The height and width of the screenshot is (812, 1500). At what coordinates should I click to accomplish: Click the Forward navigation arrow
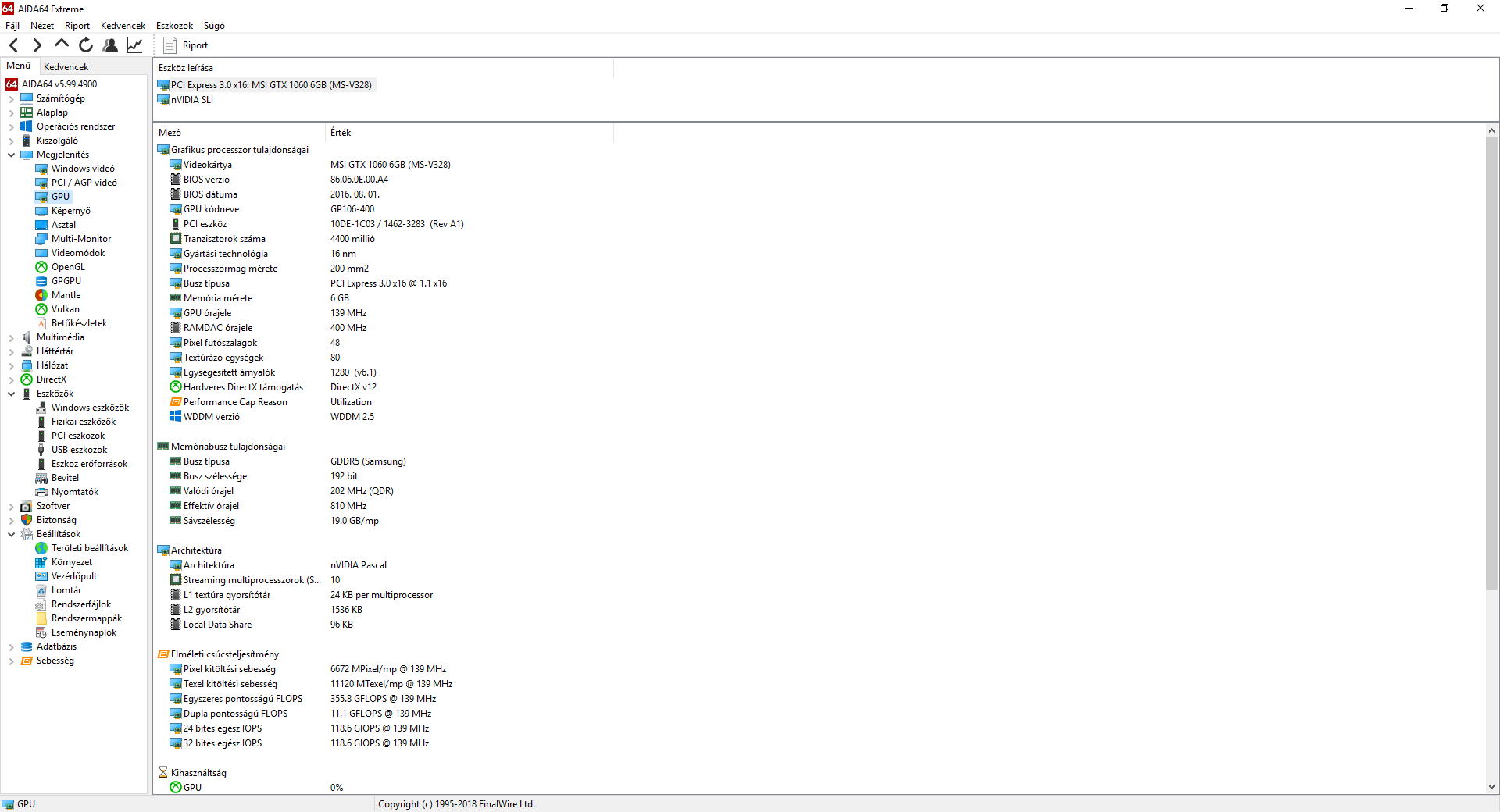coord(37,45)
